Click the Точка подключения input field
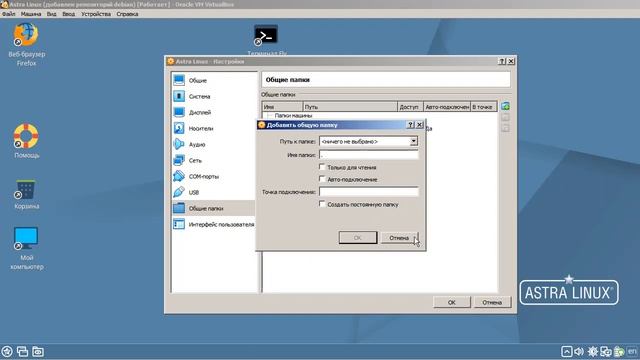The image size is (640, 360). click(369, 192)
